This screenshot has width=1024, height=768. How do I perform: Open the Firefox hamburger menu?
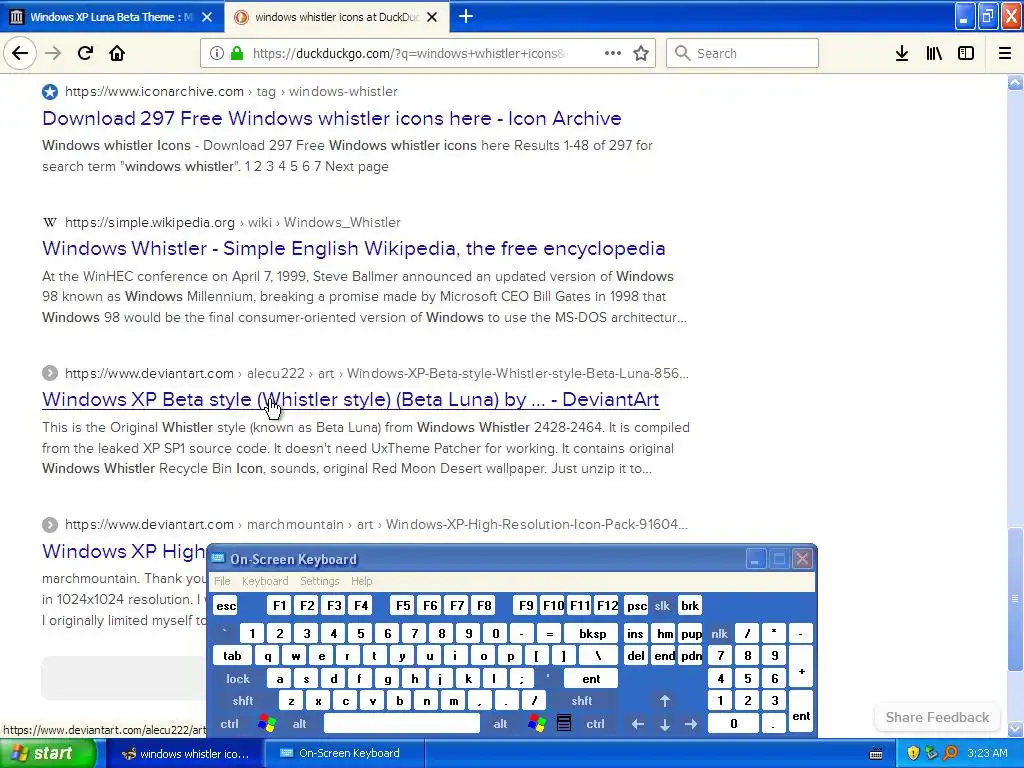[x=1005, y=53]
